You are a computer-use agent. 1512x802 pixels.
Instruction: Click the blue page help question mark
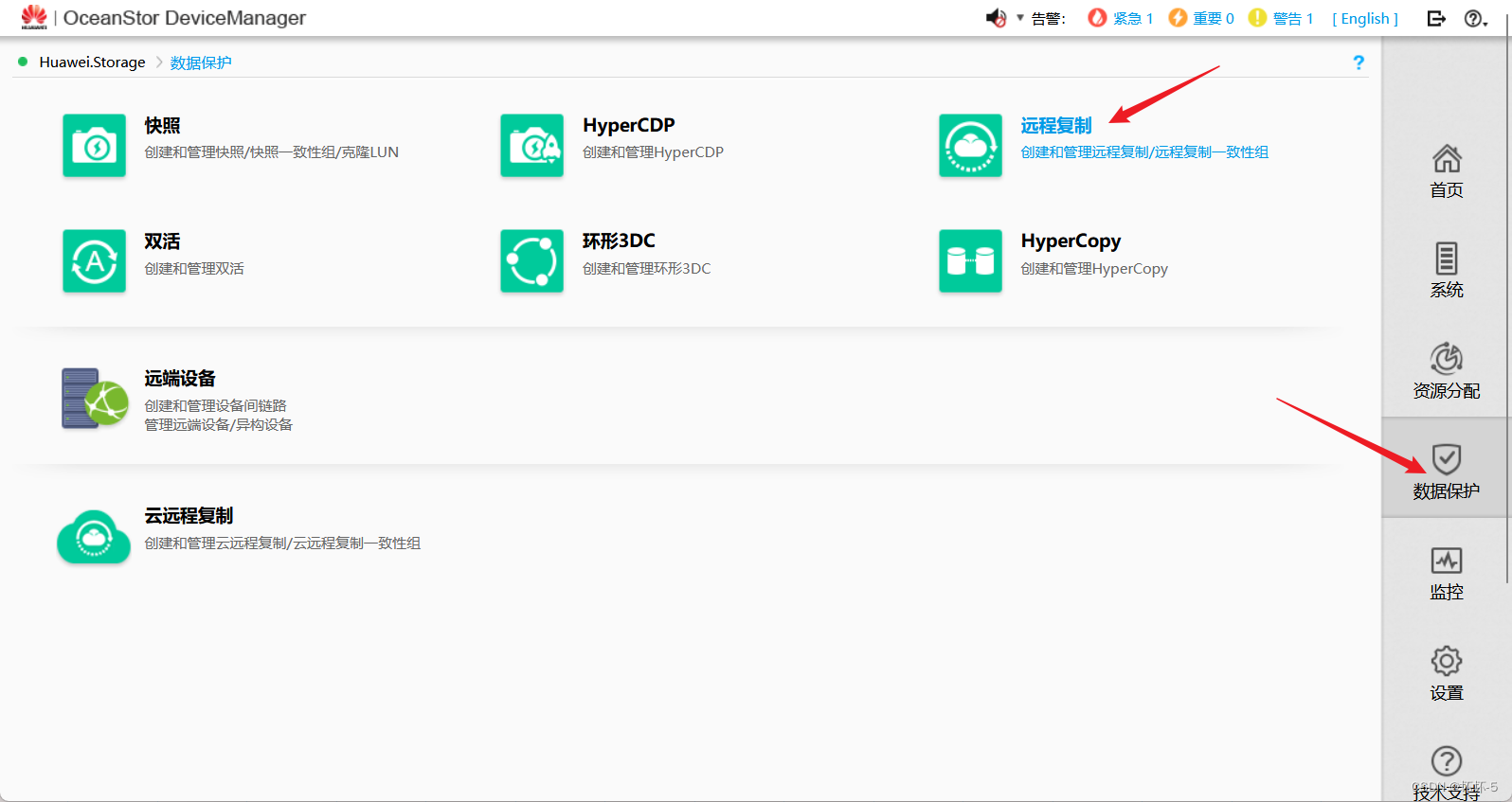tap(1359, 62)
